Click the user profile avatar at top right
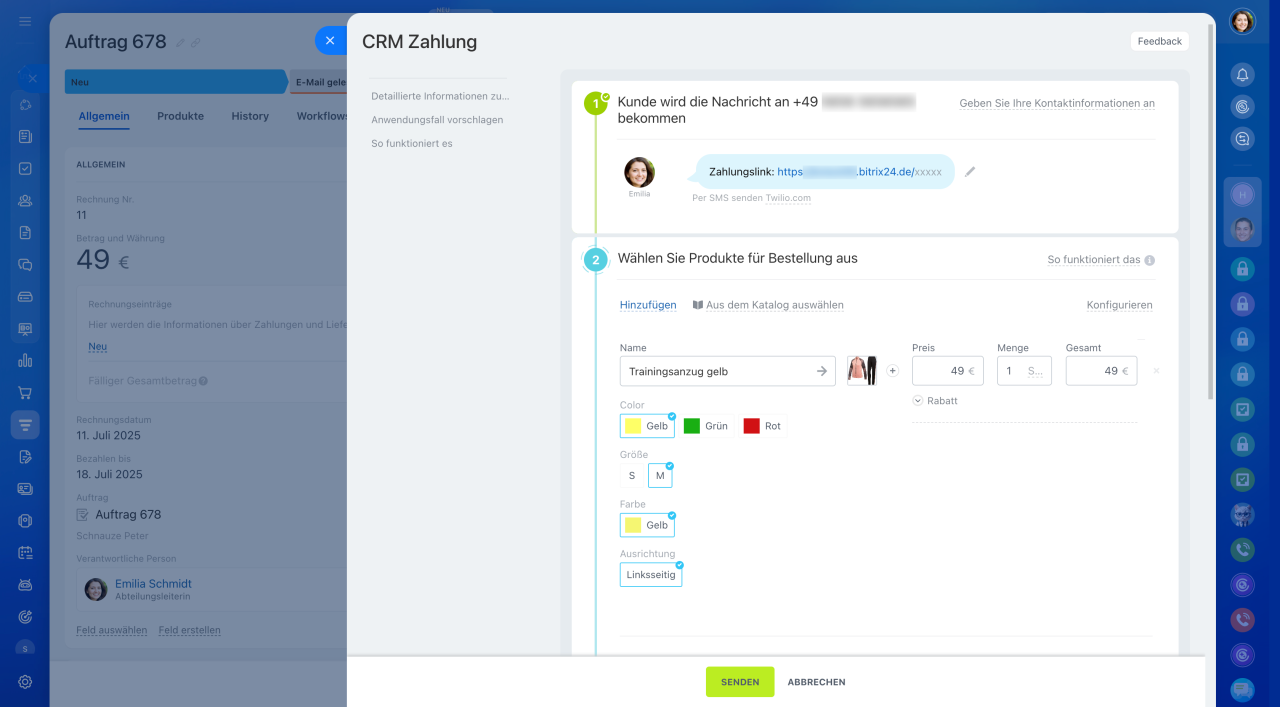Screen dimensions: 1280x707 coord(1242,21)
